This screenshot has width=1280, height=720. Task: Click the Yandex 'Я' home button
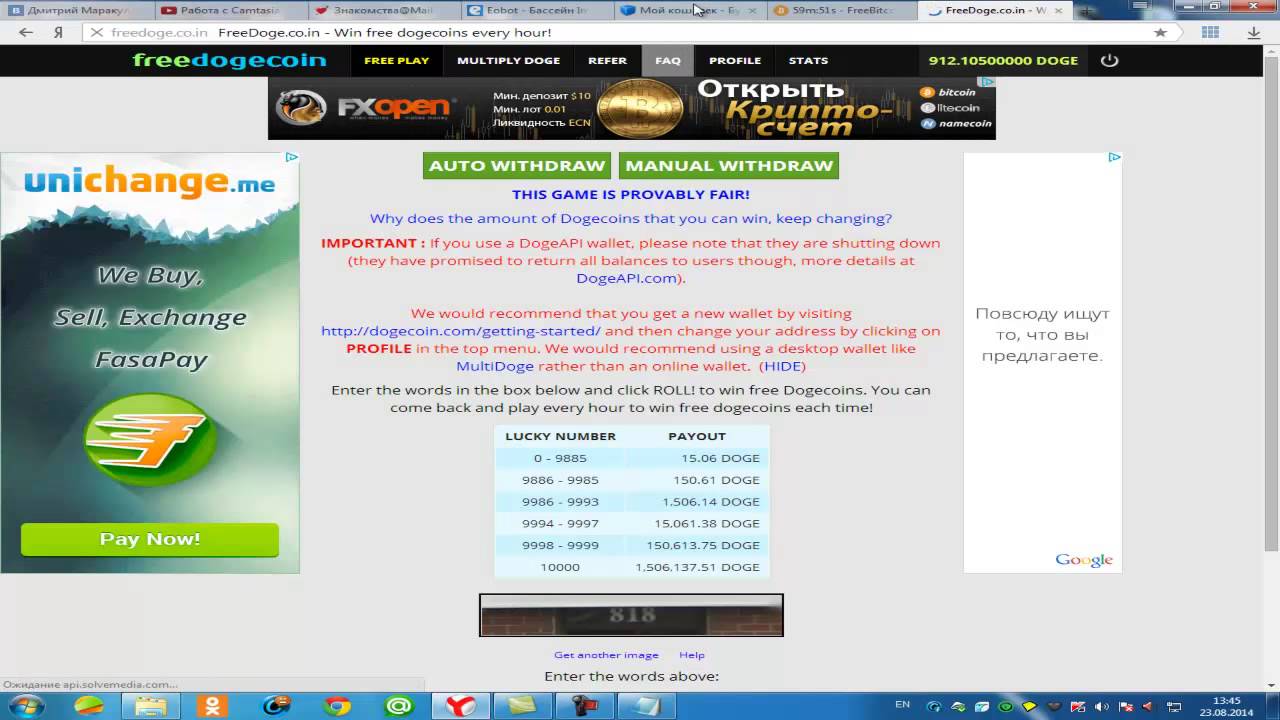click(58, 32)
